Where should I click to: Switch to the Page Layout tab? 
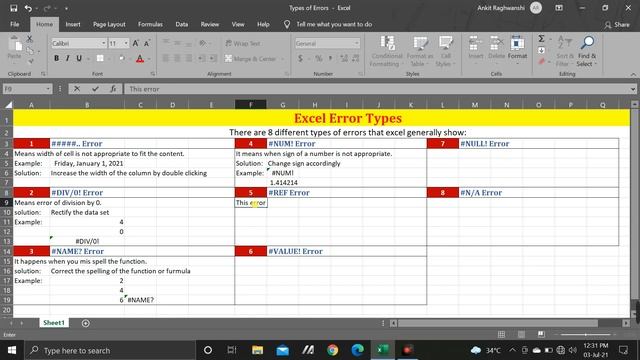click(x=109, y=24)
